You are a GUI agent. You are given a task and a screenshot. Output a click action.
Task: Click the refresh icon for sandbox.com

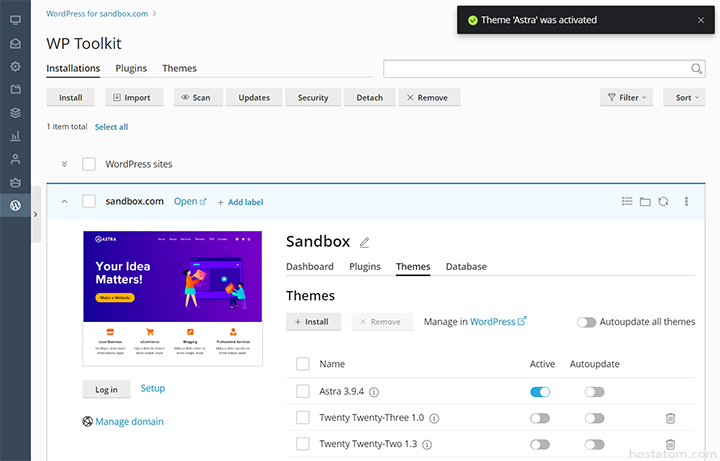pyautogui.click(x=663, y=201)
